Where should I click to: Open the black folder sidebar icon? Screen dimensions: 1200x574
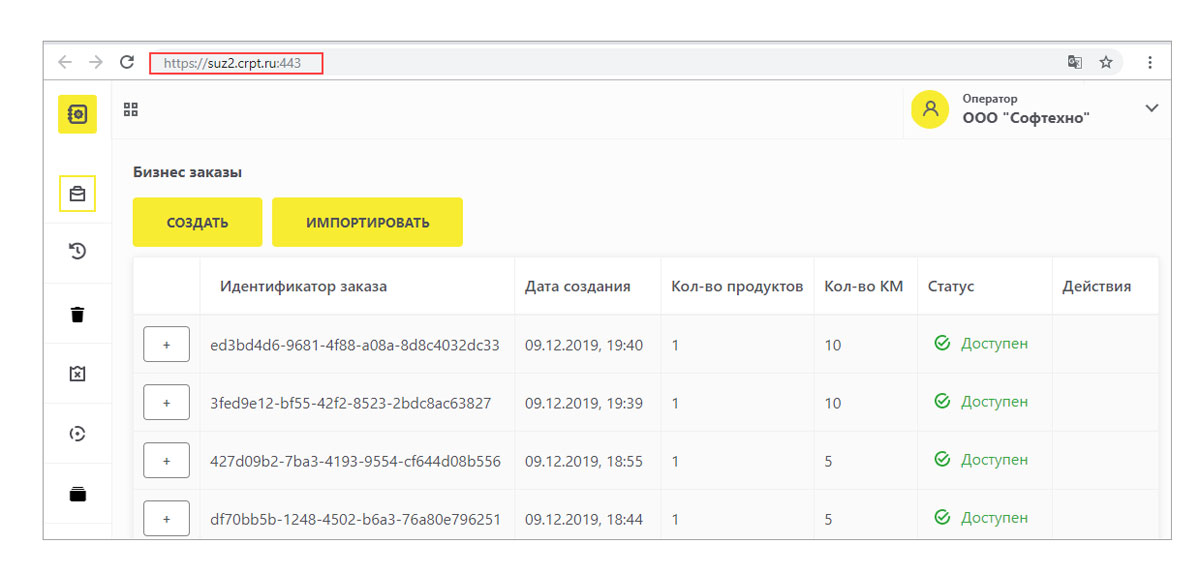(77, 493)
